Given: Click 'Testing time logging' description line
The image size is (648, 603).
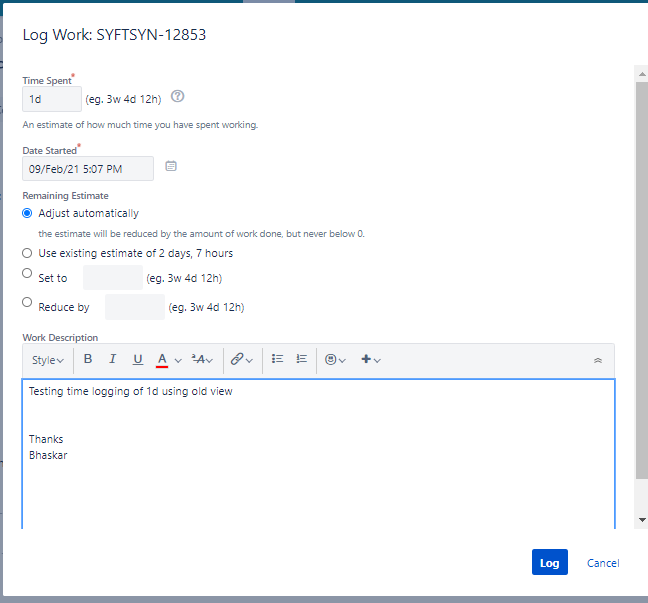Looking at the screenshot, I should point(131,391).
